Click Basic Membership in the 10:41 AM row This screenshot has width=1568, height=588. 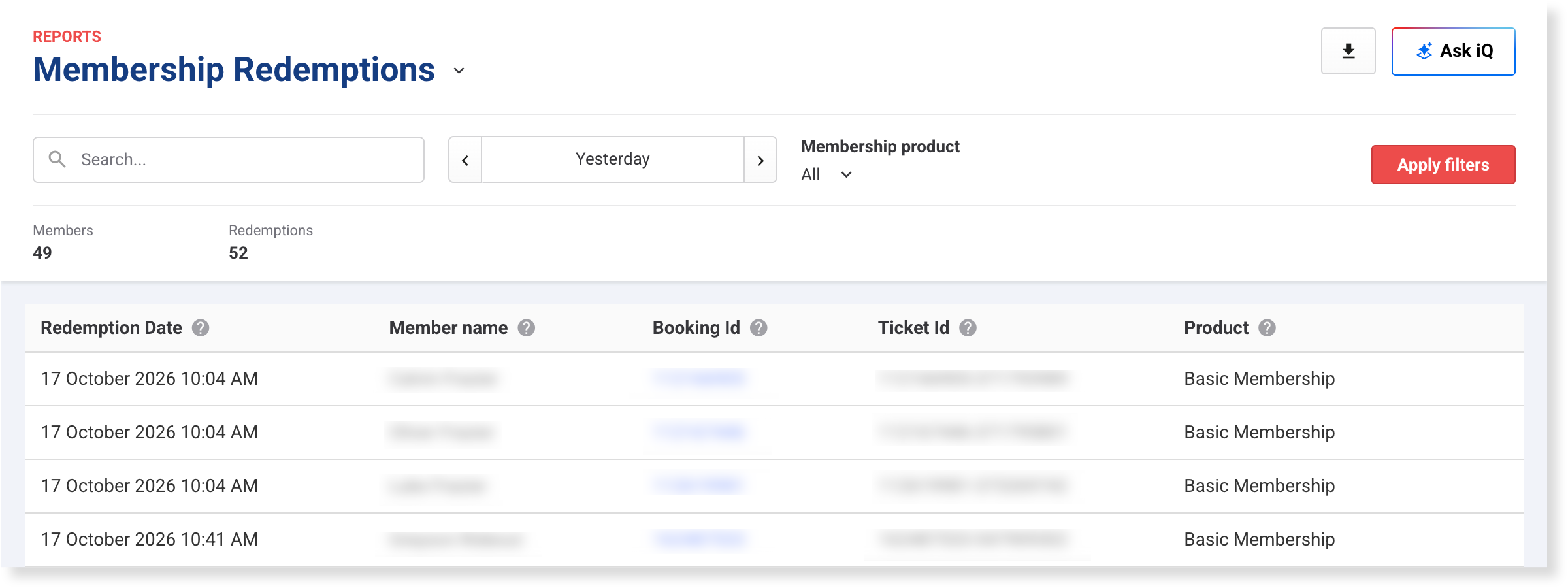(1259, 540)
